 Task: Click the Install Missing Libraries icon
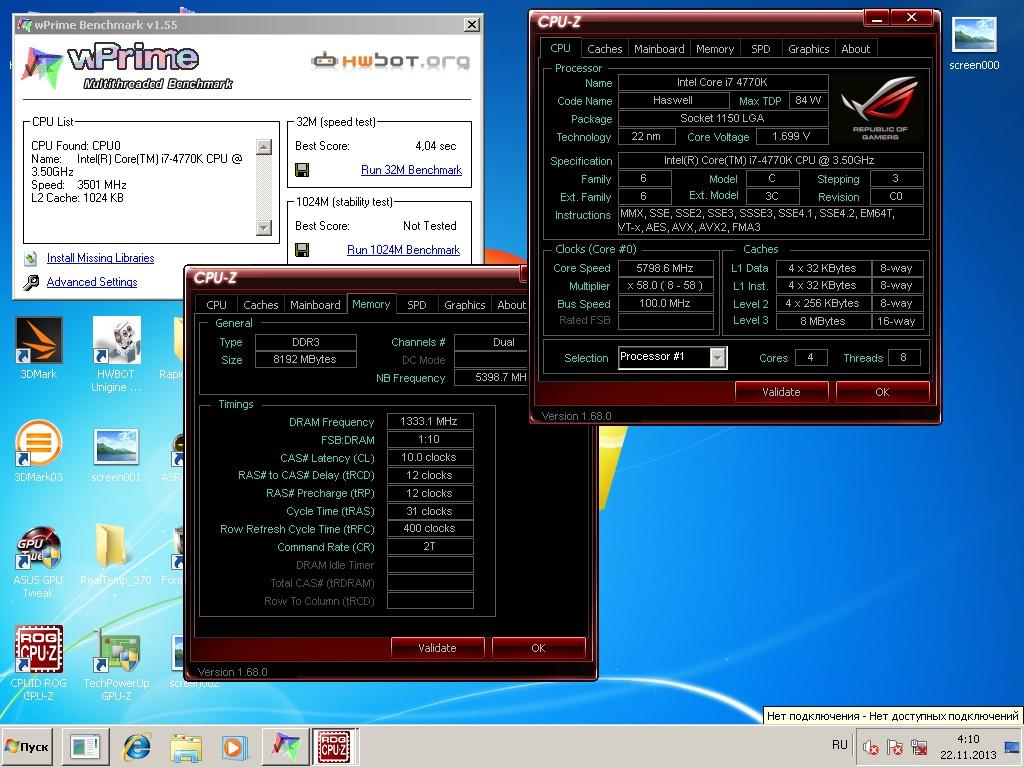30,258
